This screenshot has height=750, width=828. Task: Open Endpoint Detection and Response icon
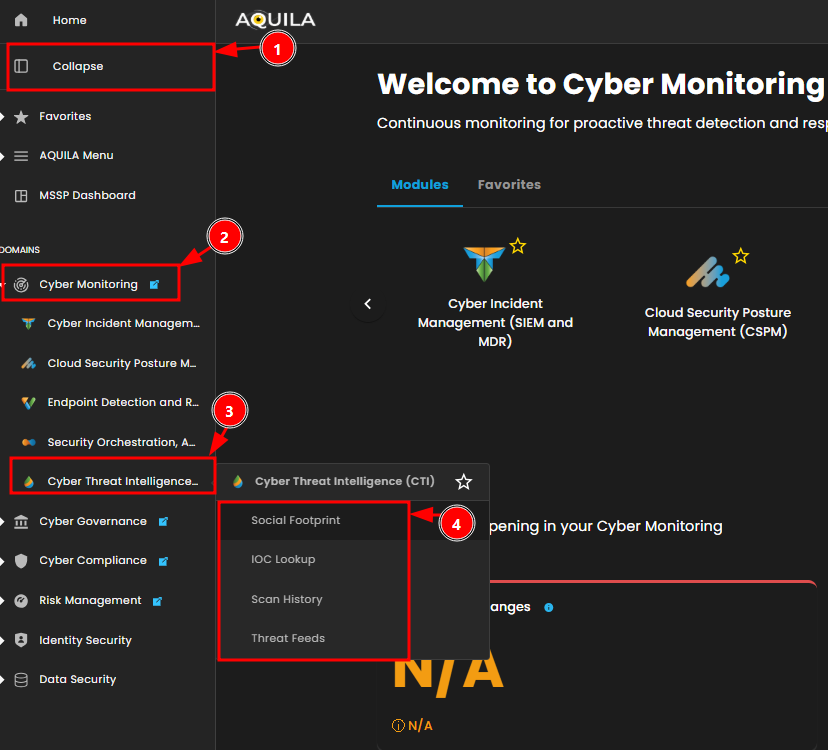(x=28, y=402)
